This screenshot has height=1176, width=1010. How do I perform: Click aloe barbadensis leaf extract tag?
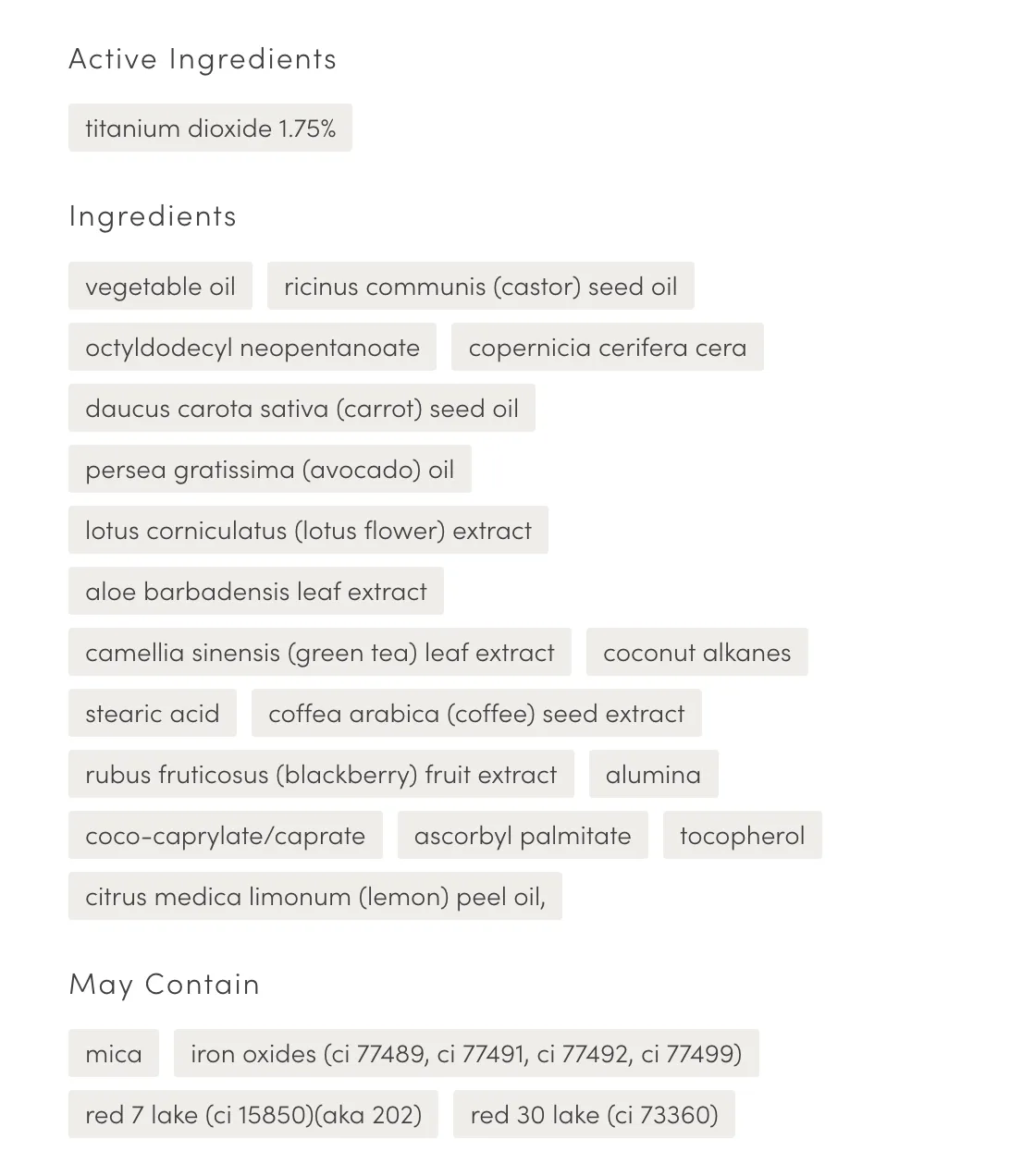click(x=256, y=591)
